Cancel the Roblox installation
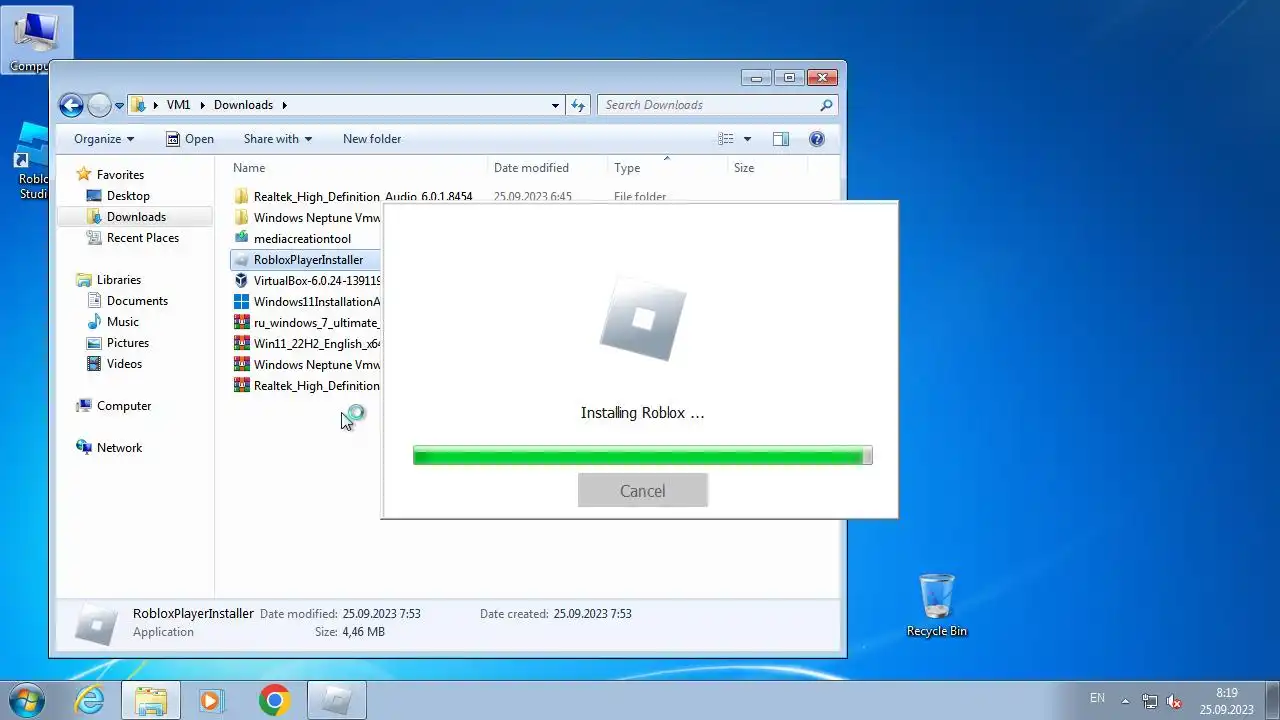This screenshot has width=1280, height=720. (643, 491)
